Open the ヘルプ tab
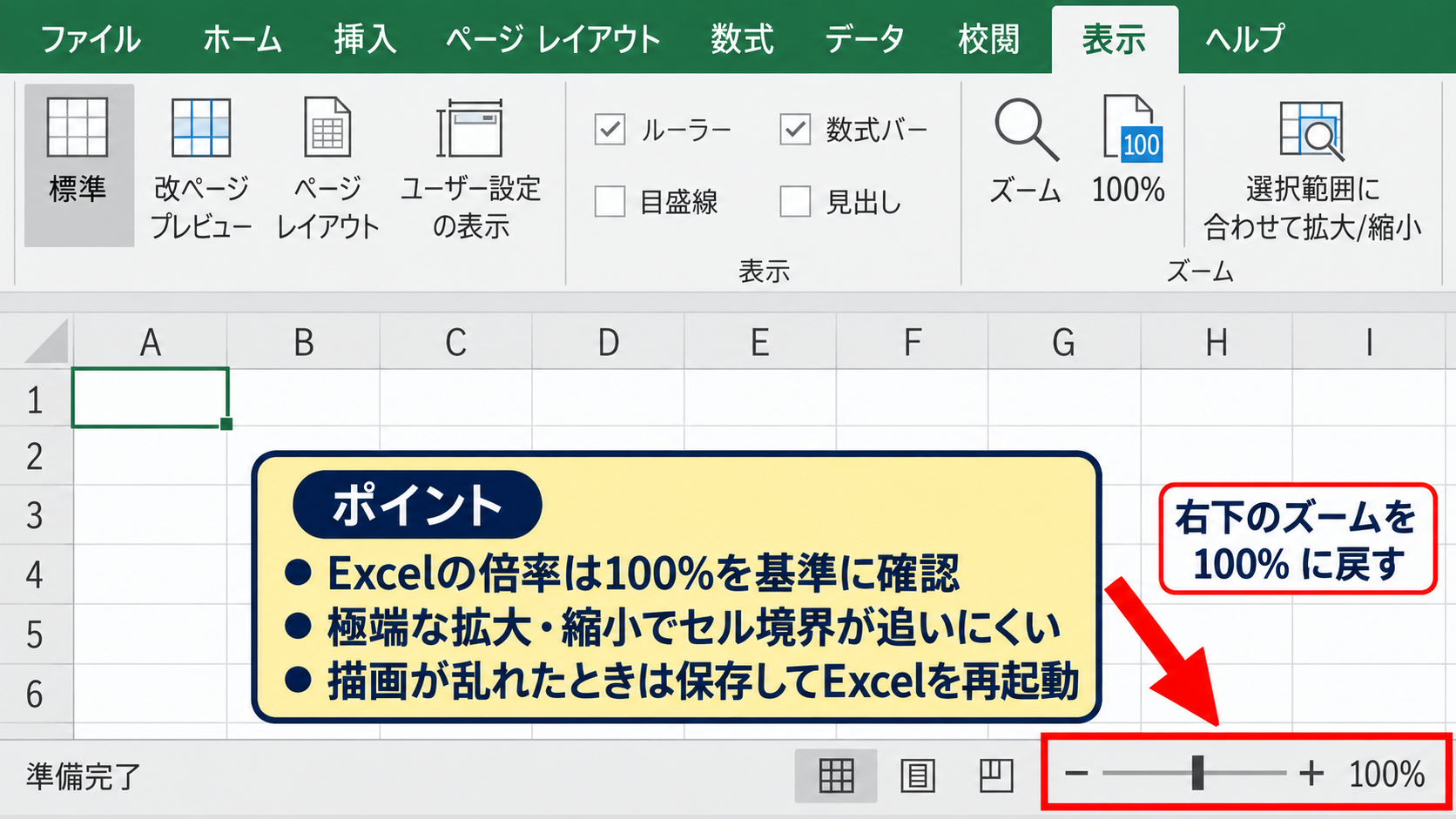Screen dimensions: 1456x819 (x=1245, y=39)
